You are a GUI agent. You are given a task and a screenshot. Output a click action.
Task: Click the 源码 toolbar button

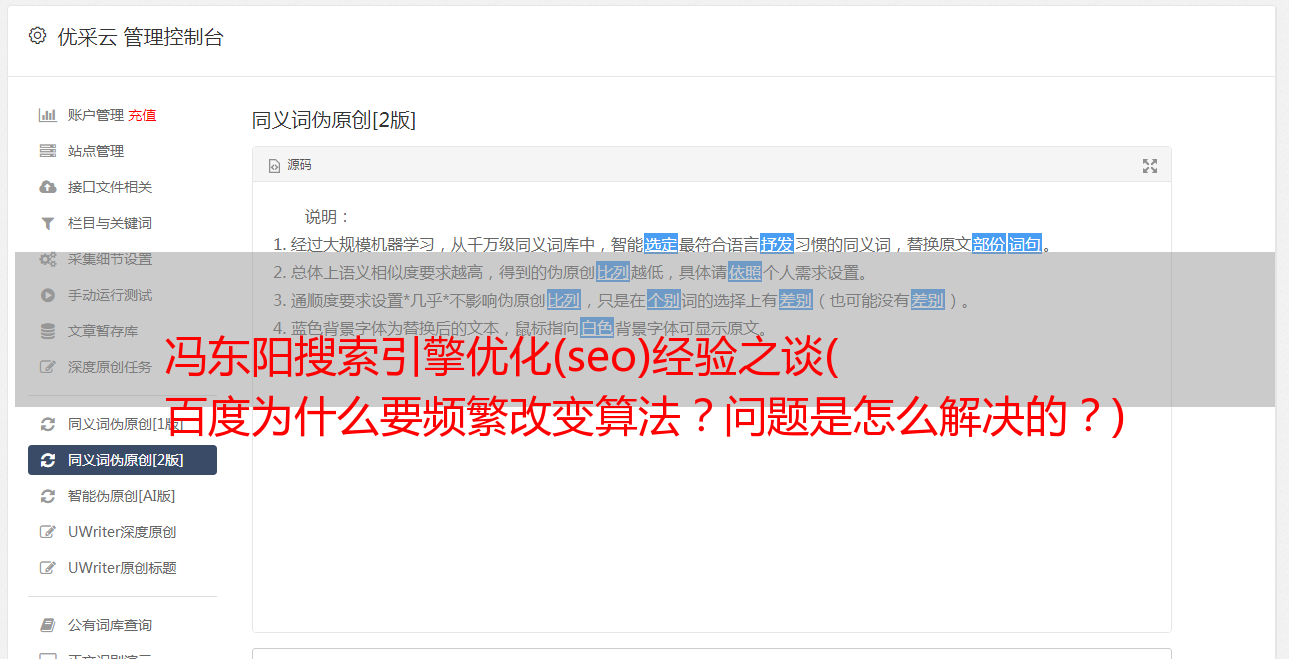coord(289,165)
